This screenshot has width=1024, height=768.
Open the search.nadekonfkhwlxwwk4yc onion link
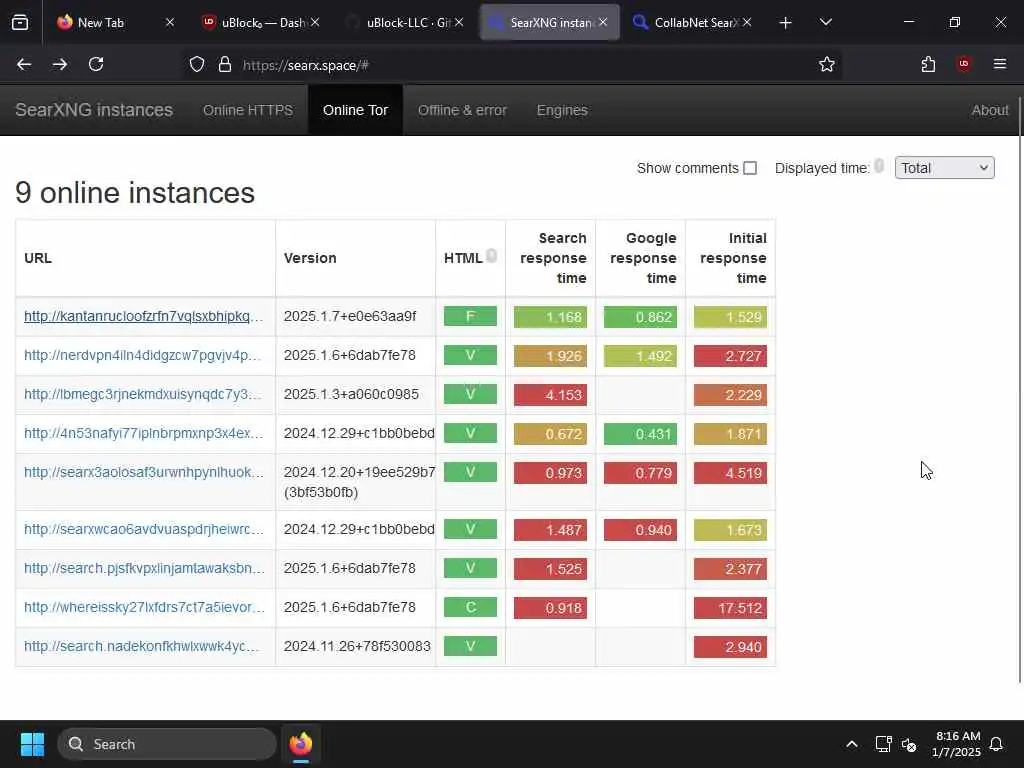tap(142, 646)
